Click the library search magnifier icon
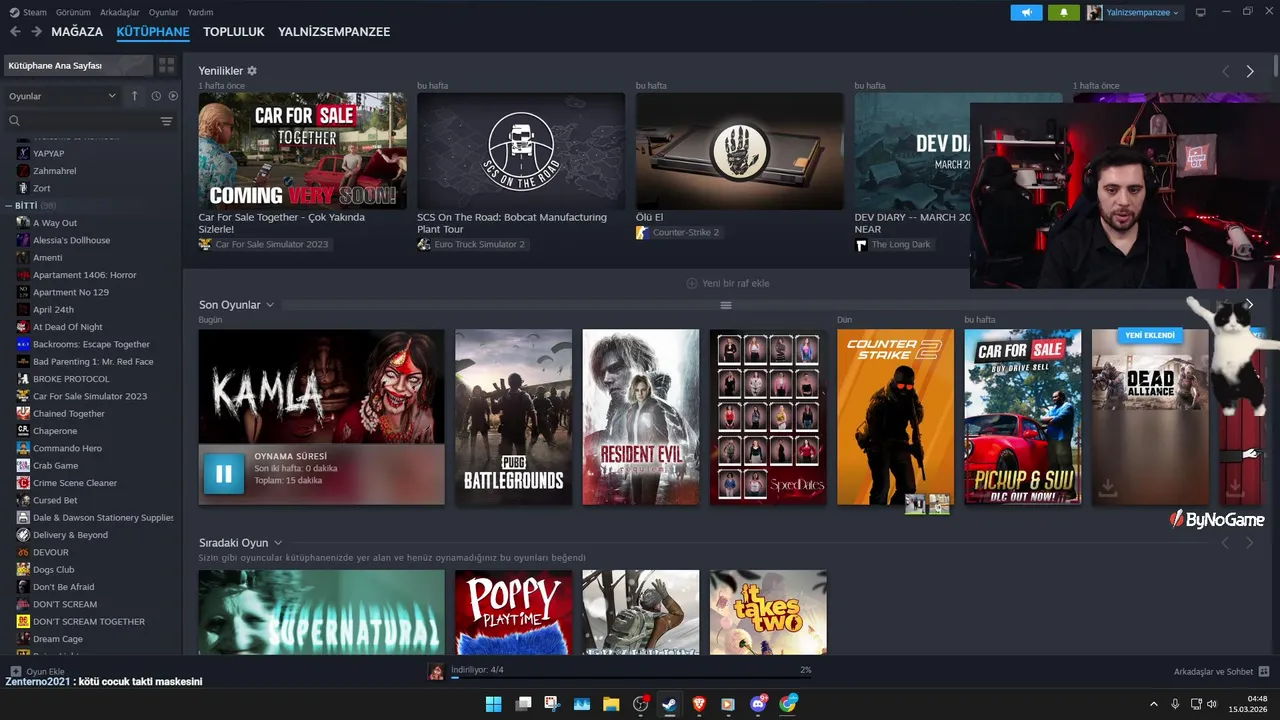 (x=14, y=121)
